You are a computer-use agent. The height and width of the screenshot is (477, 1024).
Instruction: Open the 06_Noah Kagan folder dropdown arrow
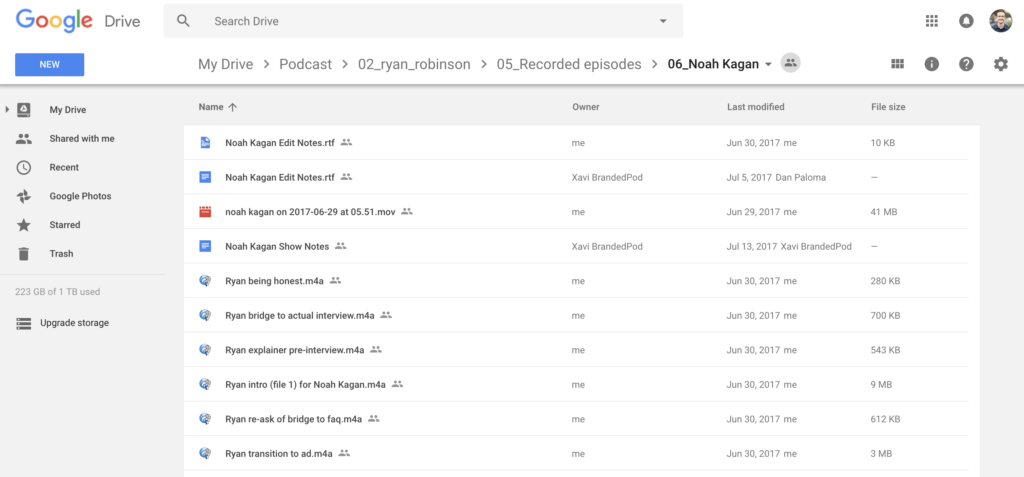pos(768,64)
